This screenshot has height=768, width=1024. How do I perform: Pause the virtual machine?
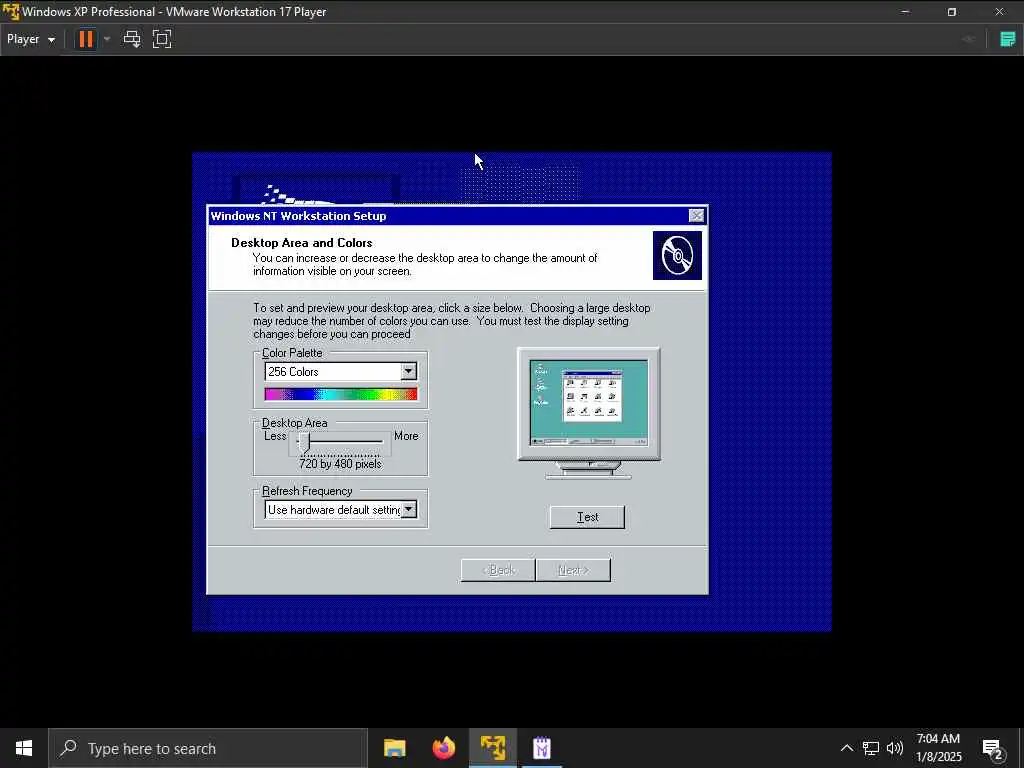(86, 39)
